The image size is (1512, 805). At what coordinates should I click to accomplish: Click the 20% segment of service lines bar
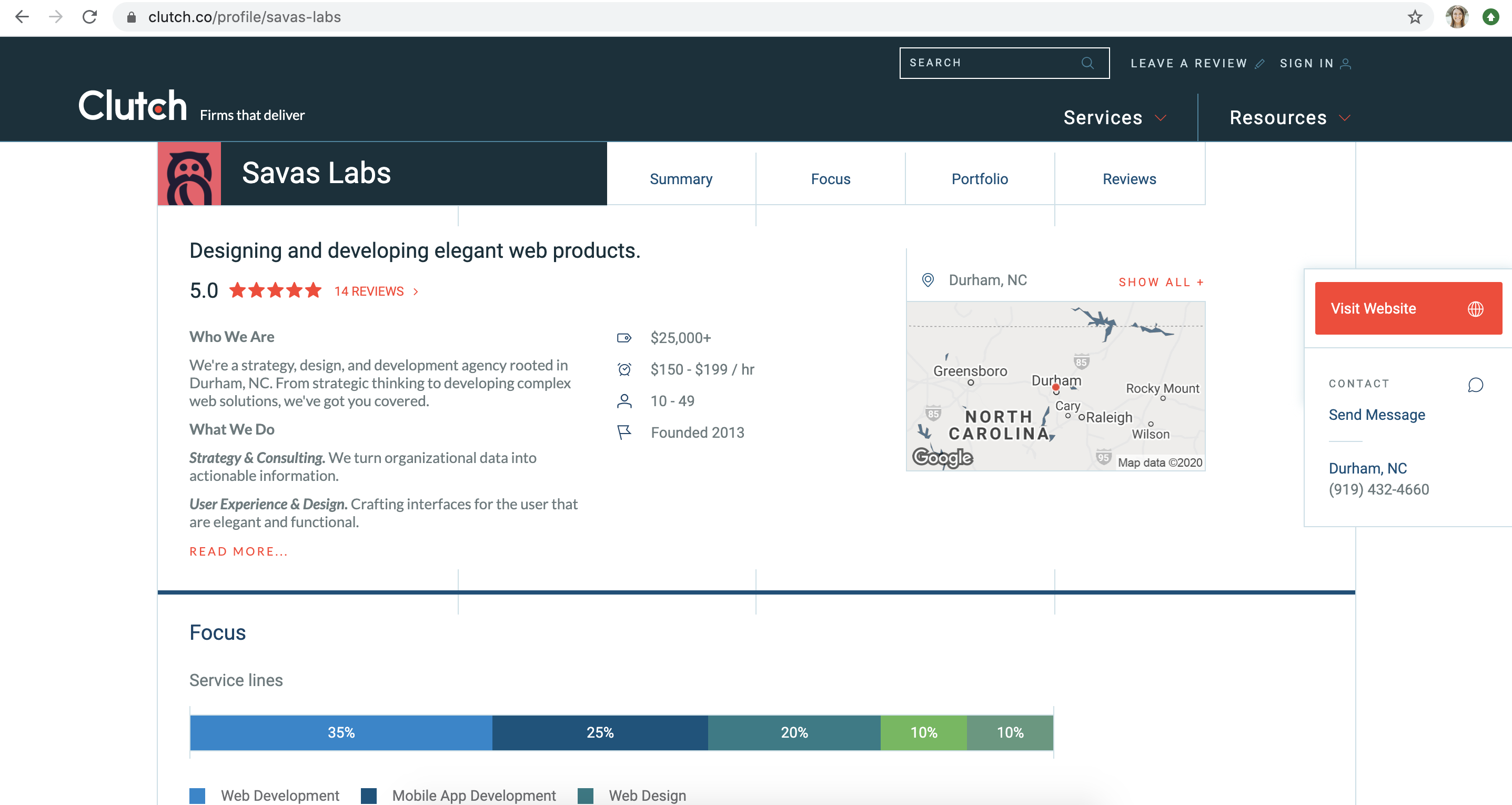pos(794,733)
